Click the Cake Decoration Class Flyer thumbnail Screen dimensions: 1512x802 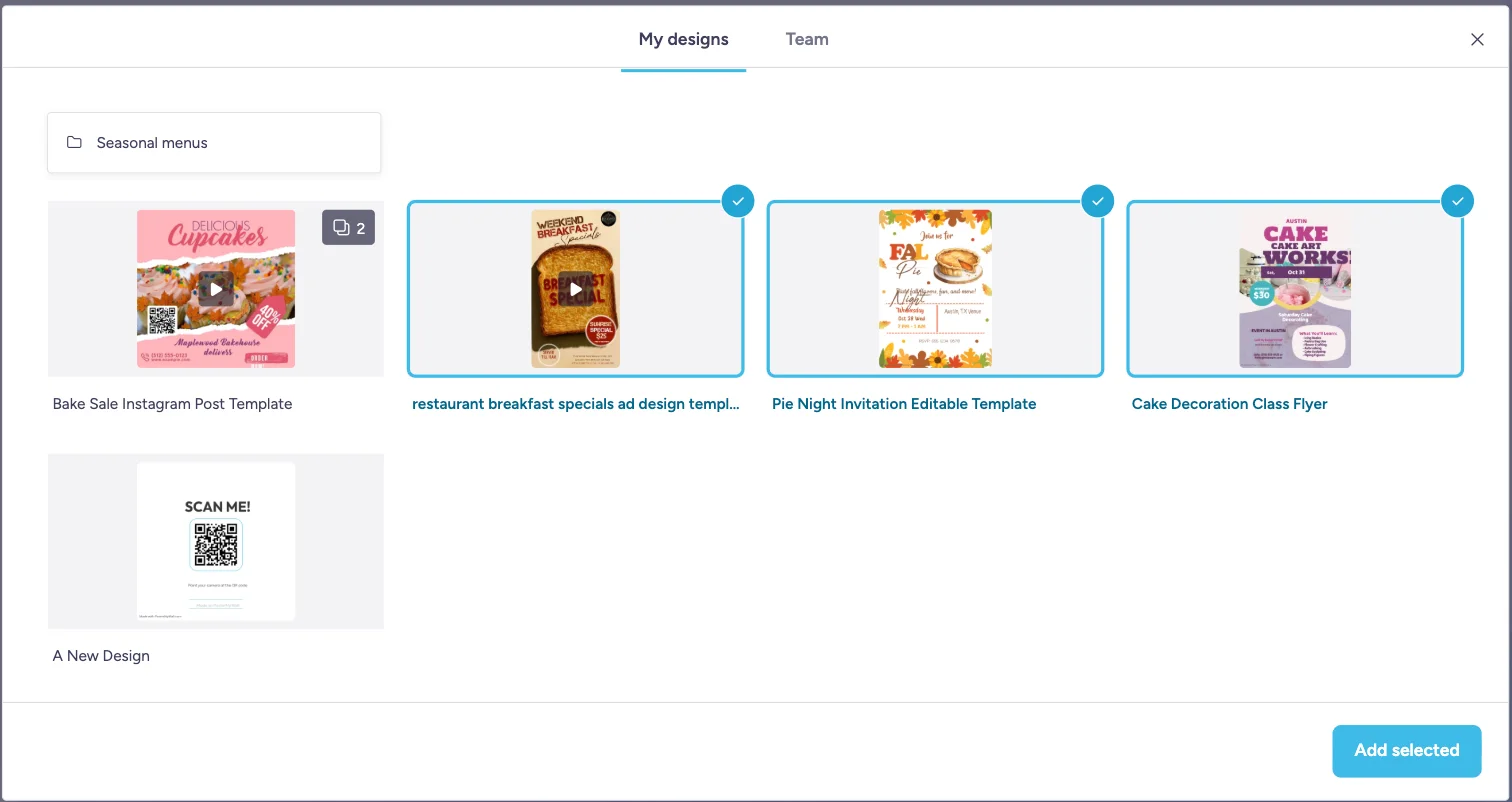1295,289
